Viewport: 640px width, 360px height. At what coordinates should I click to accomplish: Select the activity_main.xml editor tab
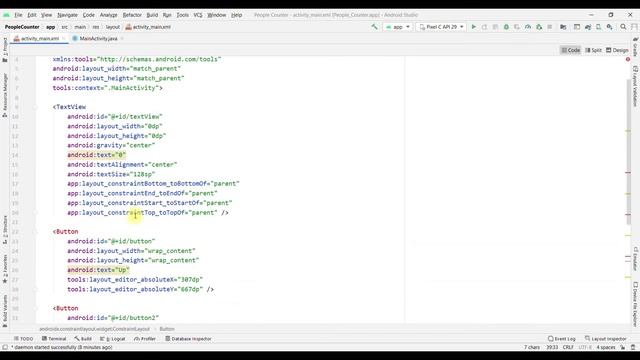(40, 39)
